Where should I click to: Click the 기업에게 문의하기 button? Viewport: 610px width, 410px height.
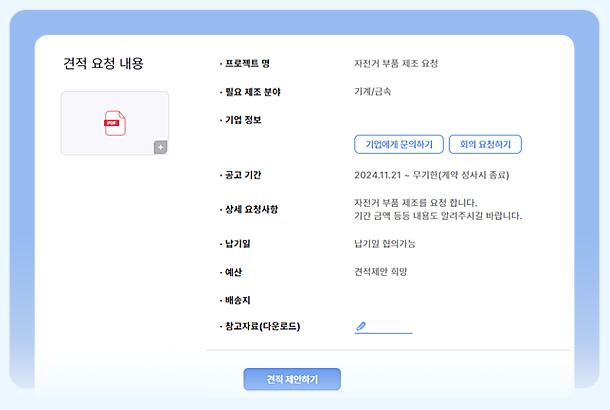(398, 145)
